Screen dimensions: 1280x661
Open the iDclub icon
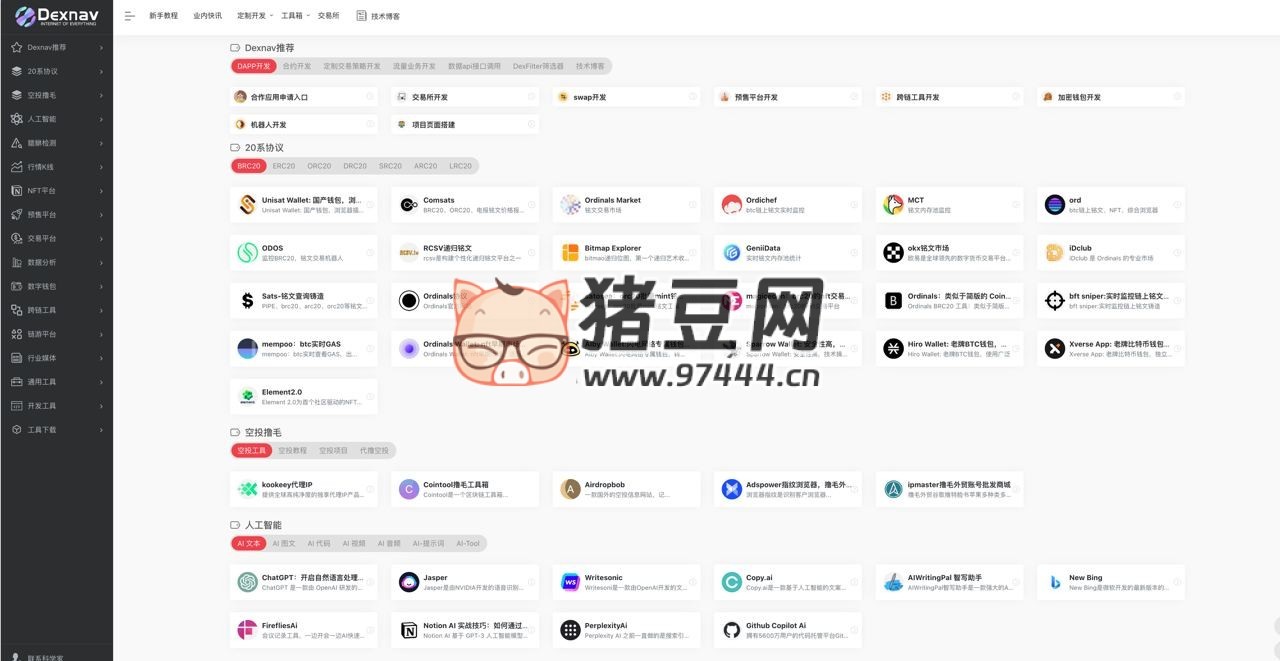(1055, 253)
